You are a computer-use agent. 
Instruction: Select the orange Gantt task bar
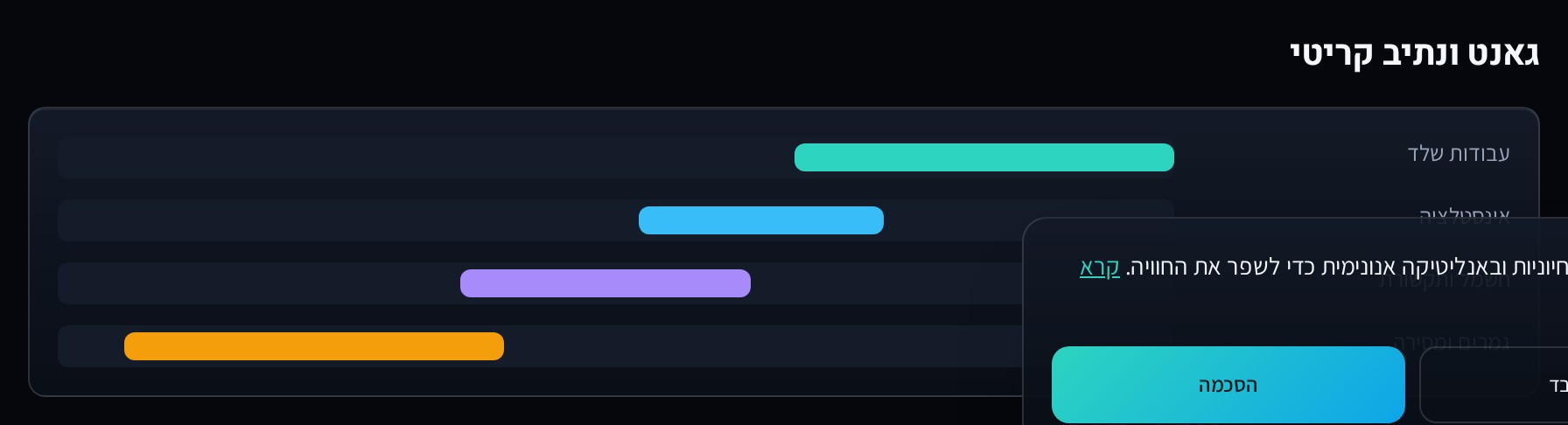[314, 346]
